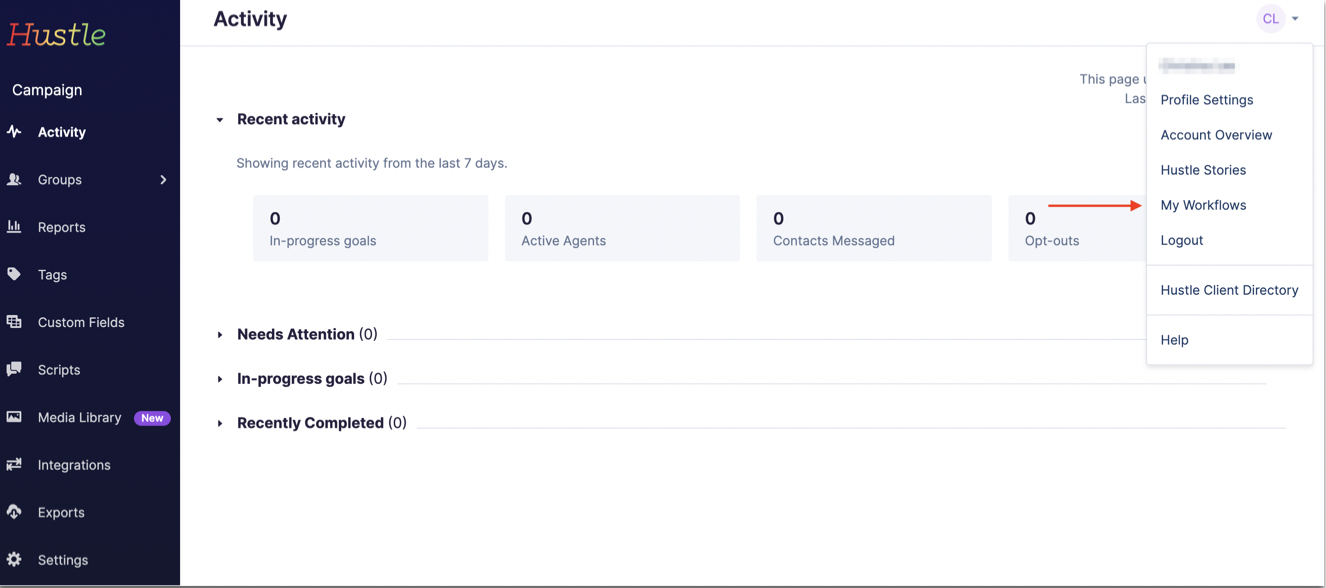Click the Settings gear icon
The image size is (1326, 588).
(x=14, y=560)
